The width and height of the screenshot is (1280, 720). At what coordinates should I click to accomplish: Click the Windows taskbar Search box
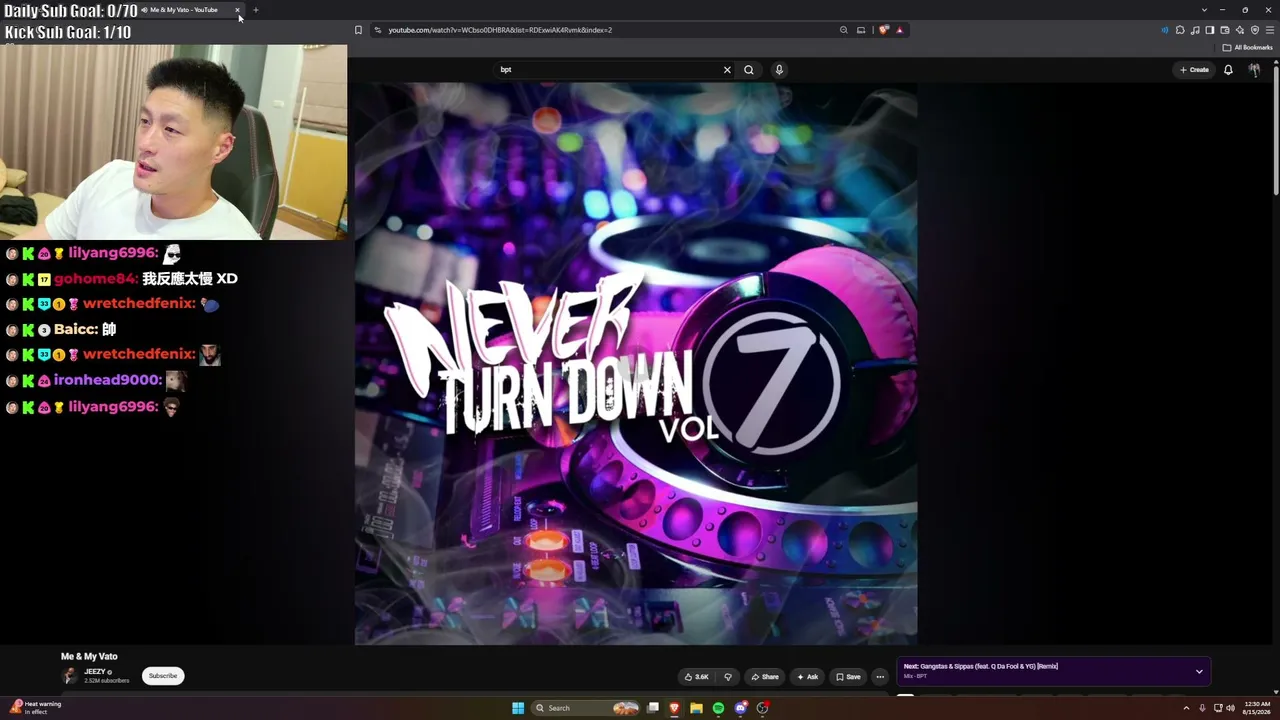(586, 708)
